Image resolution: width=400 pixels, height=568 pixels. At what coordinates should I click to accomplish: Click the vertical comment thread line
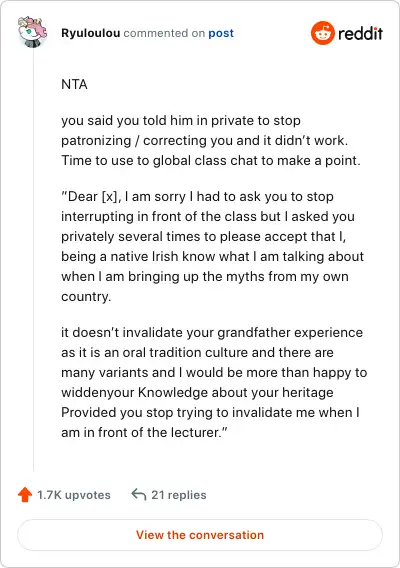[x=33, y=259]
